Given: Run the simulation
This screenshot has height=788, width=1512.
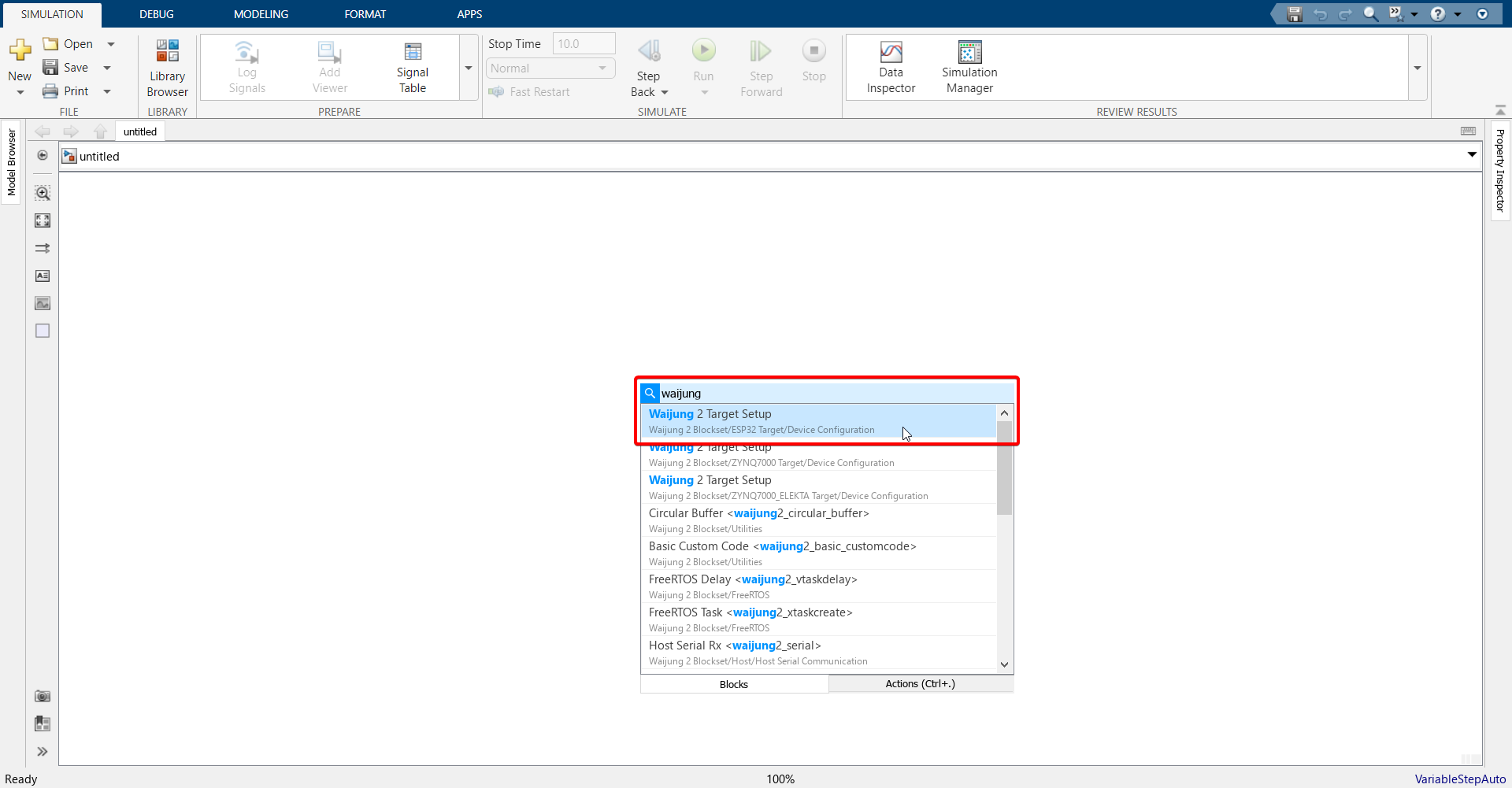Looking at the screenshot, I should click(x=703, y=52).
